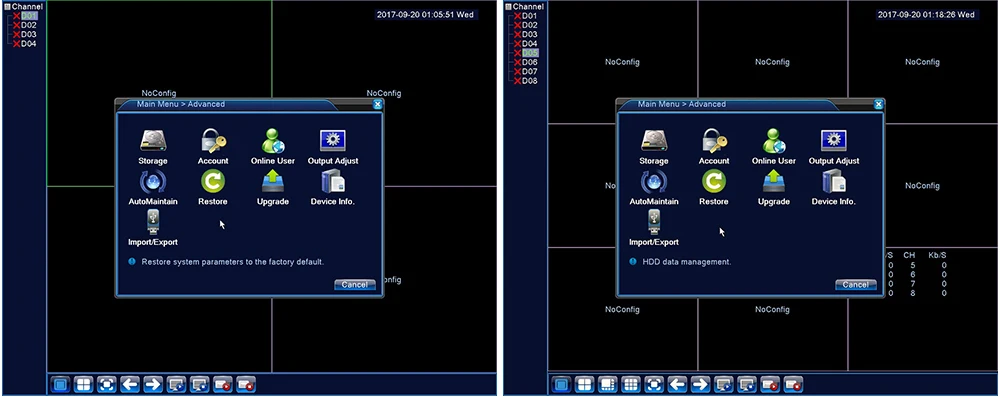Open Online User in the right Advanced menu
1000x397 pixels.
pos(774,147)
